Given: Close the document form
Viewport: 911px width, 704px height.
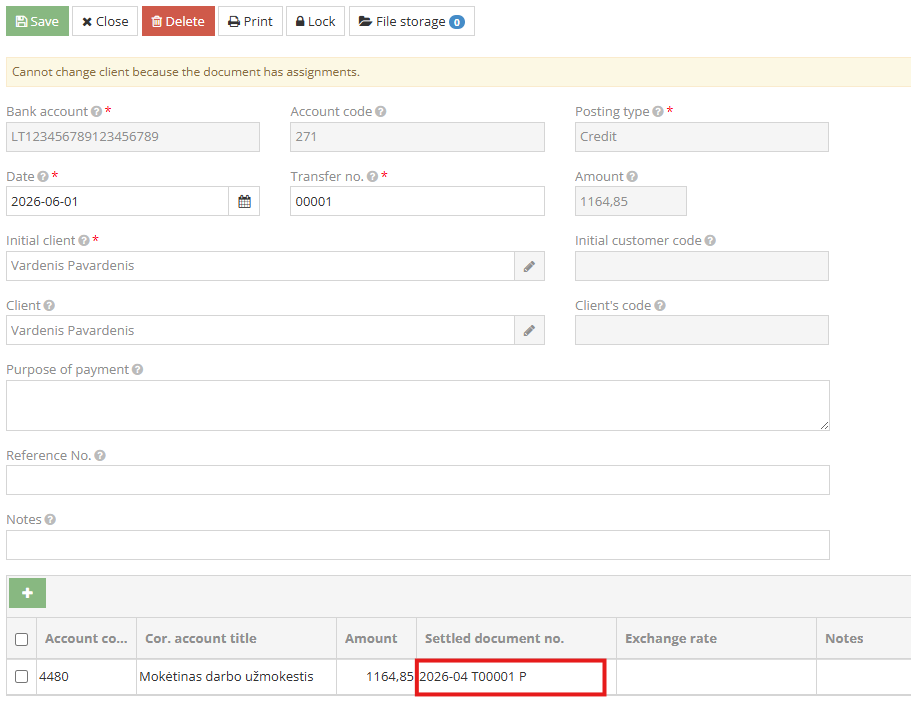Looking at the screenshot, I should coord(105,21).
